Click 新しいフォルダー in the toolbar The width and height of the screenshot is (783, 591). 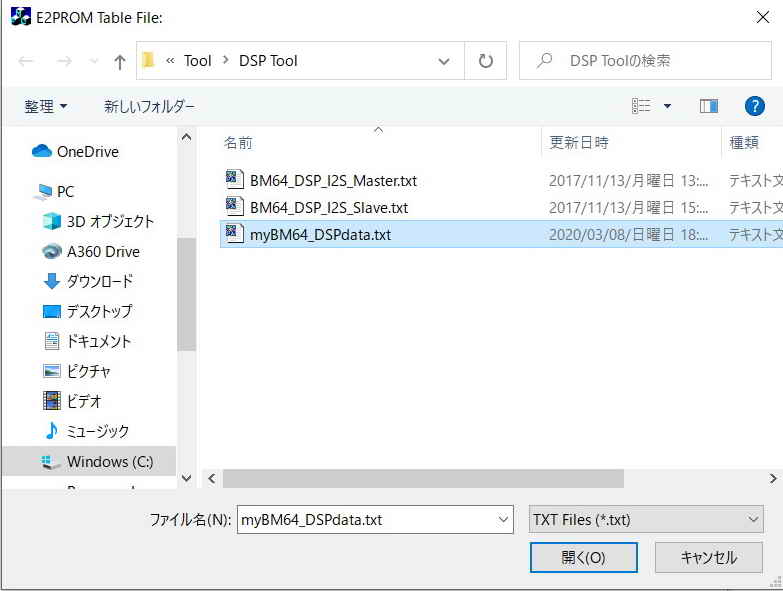(x=149, y=106)
